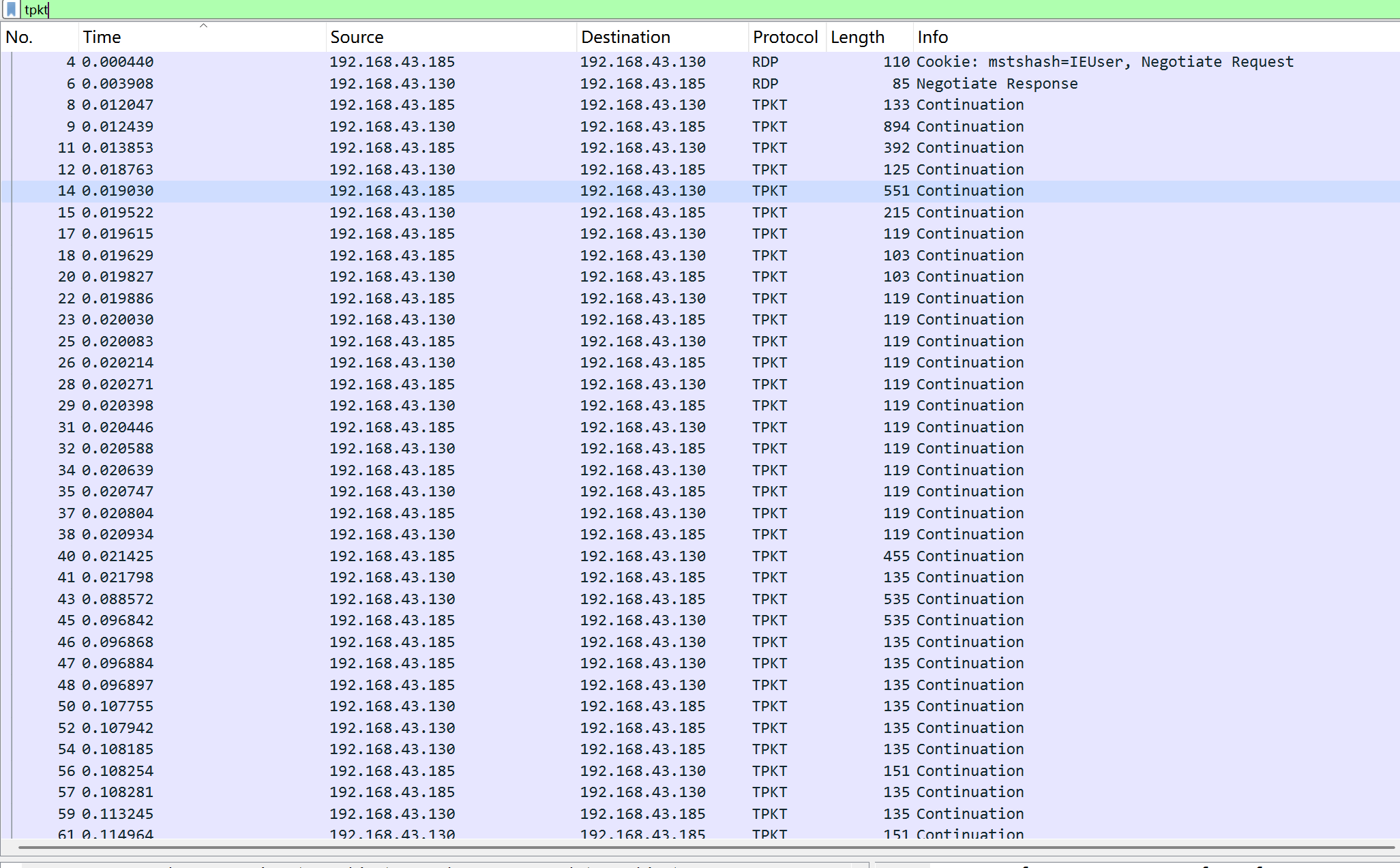This screenshot has width=1400, height=868.
Task: Click the Destination column header
Action: (625, 37)
